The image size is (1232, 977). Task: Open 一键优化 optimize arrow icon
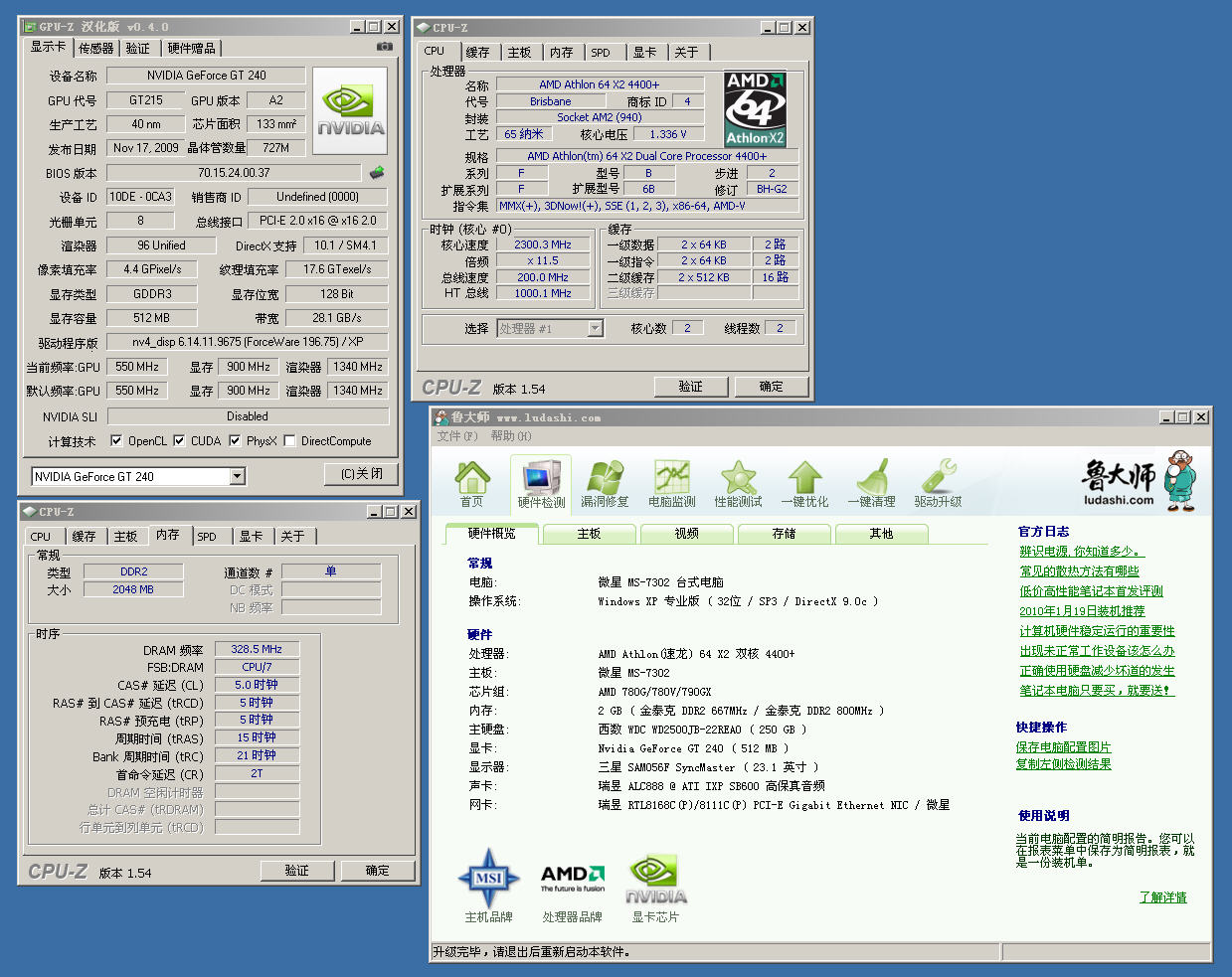pos(804,484)
